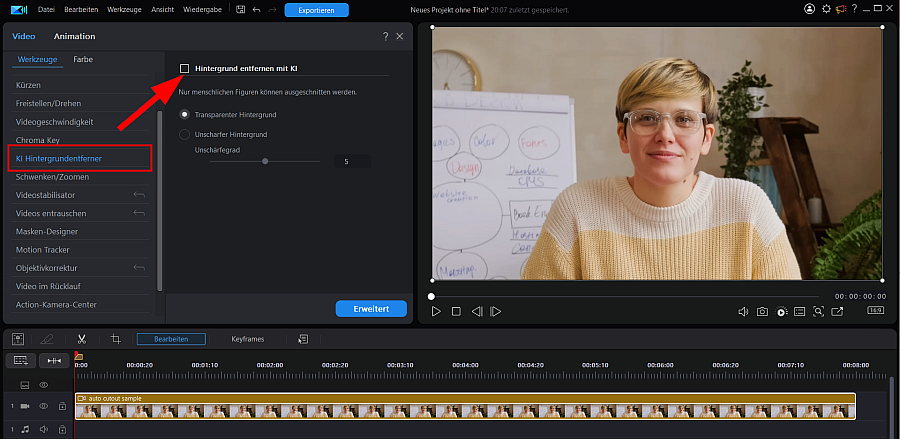900x439 pixels.
Task: Enable Hintergrund entfernen mit KI checkbox
Action: tap(185, 69)
